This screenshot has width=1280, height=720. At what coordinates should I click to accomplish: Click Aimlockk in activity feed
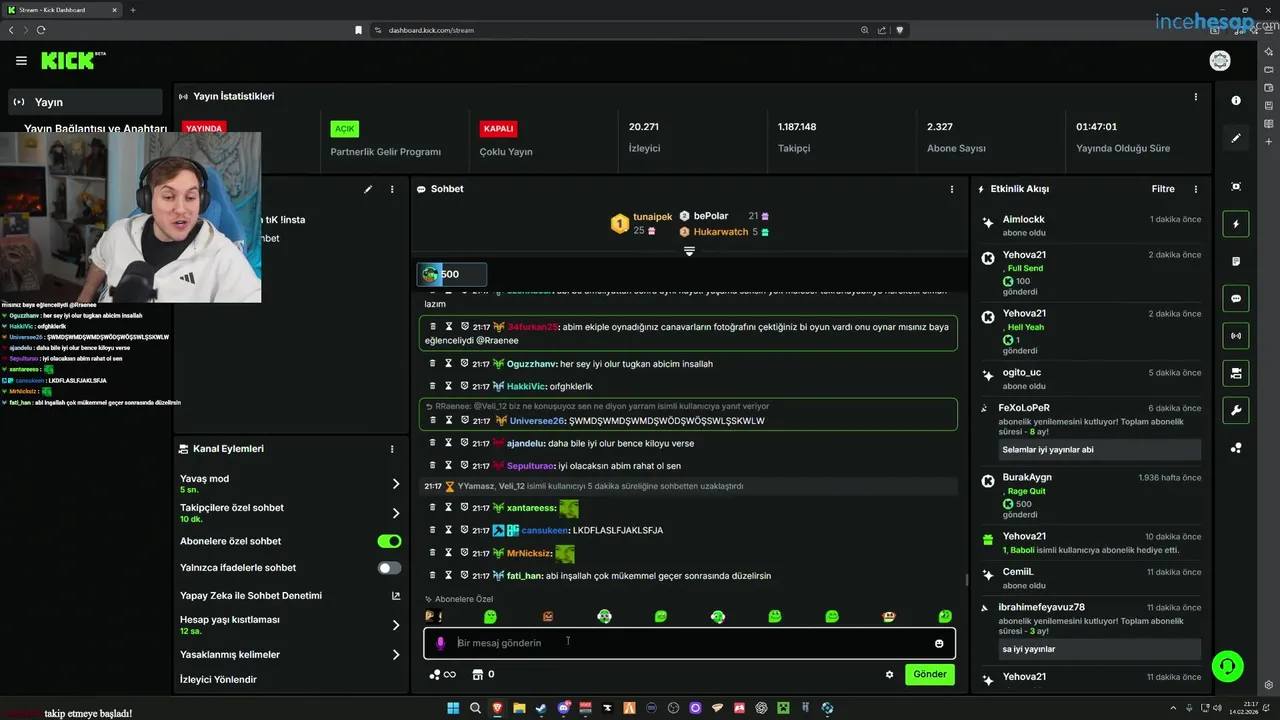[x=1023, y=220]
